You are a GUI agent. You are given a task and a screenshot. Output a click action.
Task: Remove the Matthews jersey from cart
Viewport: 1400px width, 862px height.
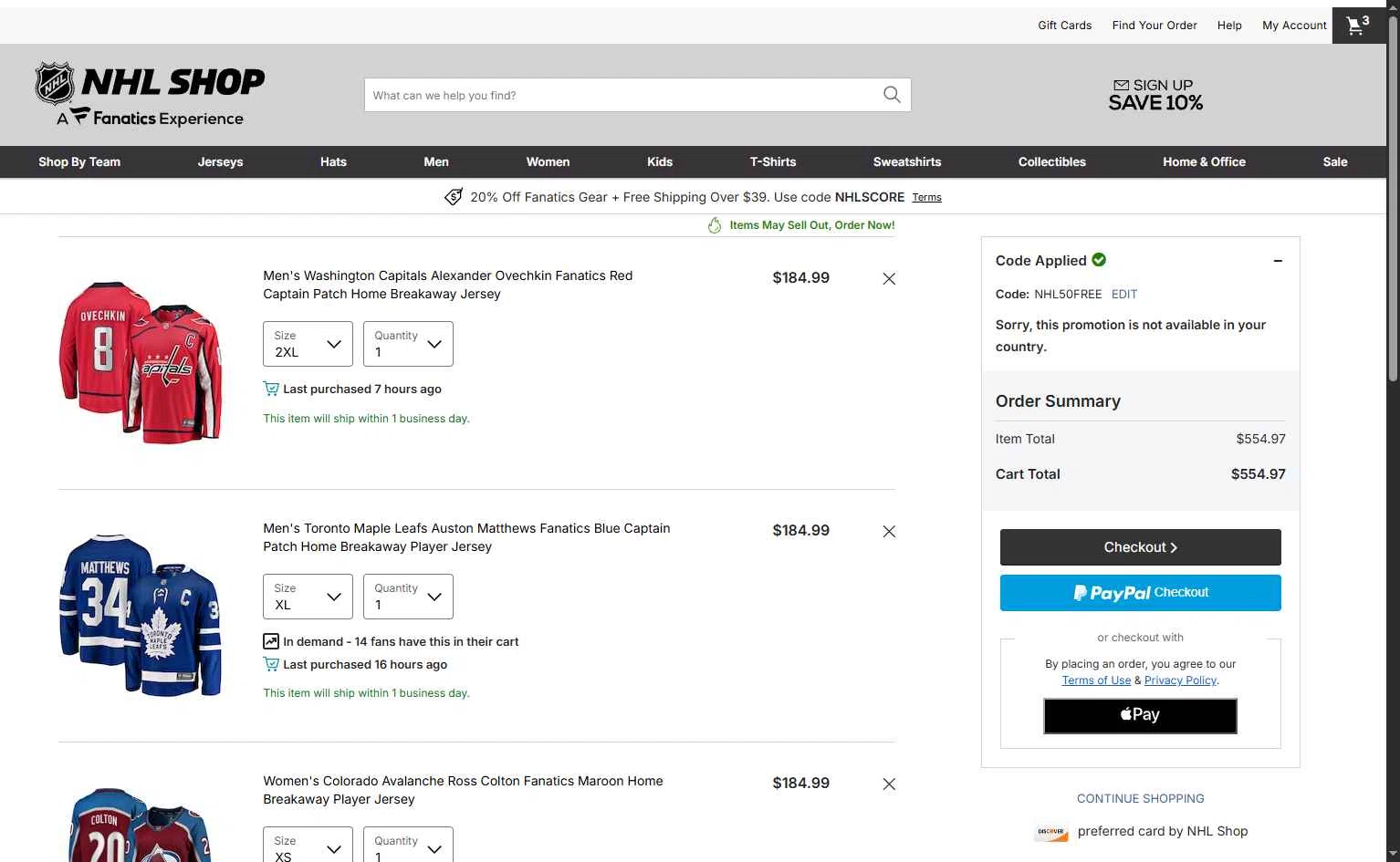pos(889,532)
